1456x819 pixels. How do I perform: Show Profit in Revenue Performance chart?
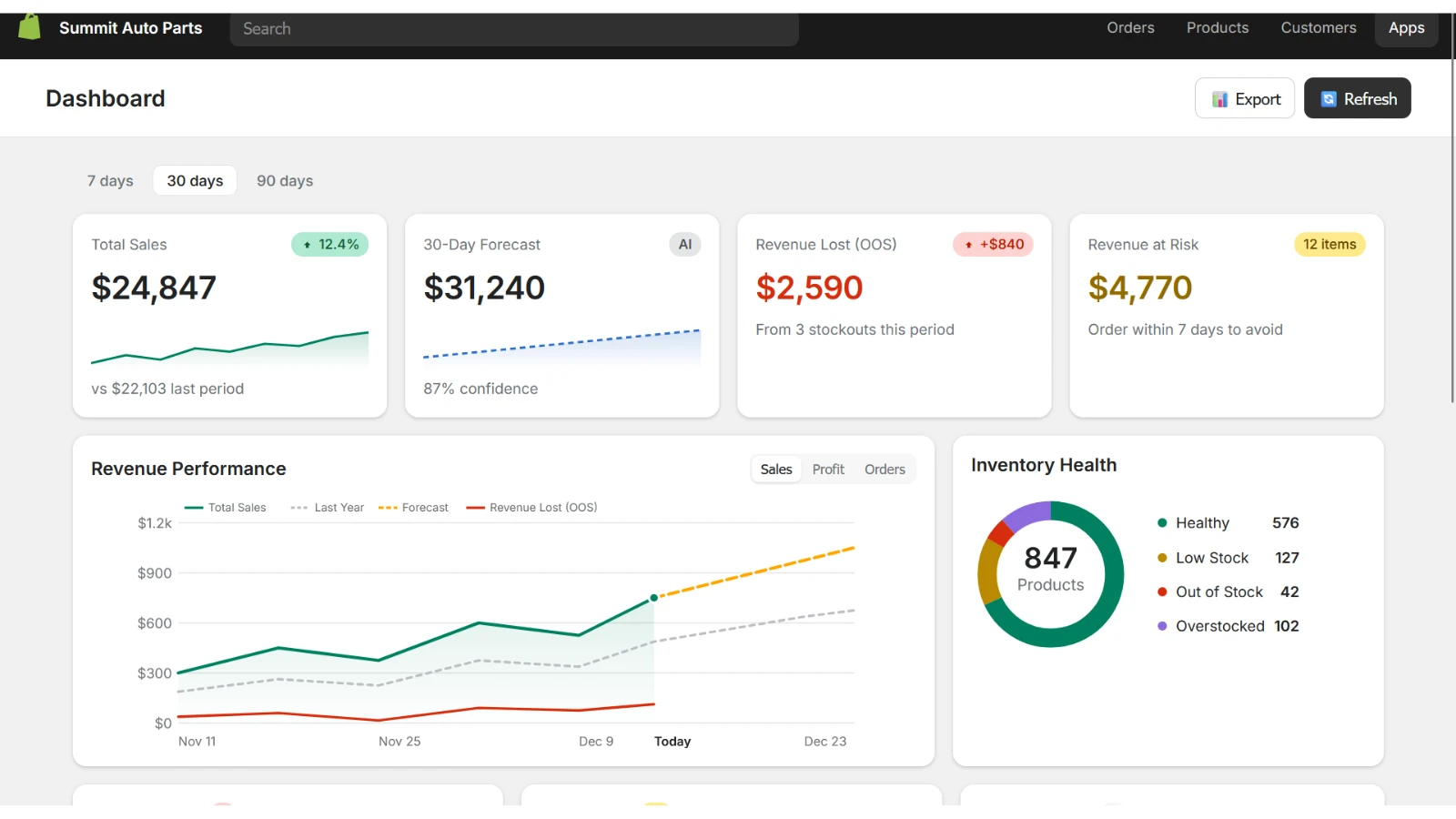coord(828,470)
